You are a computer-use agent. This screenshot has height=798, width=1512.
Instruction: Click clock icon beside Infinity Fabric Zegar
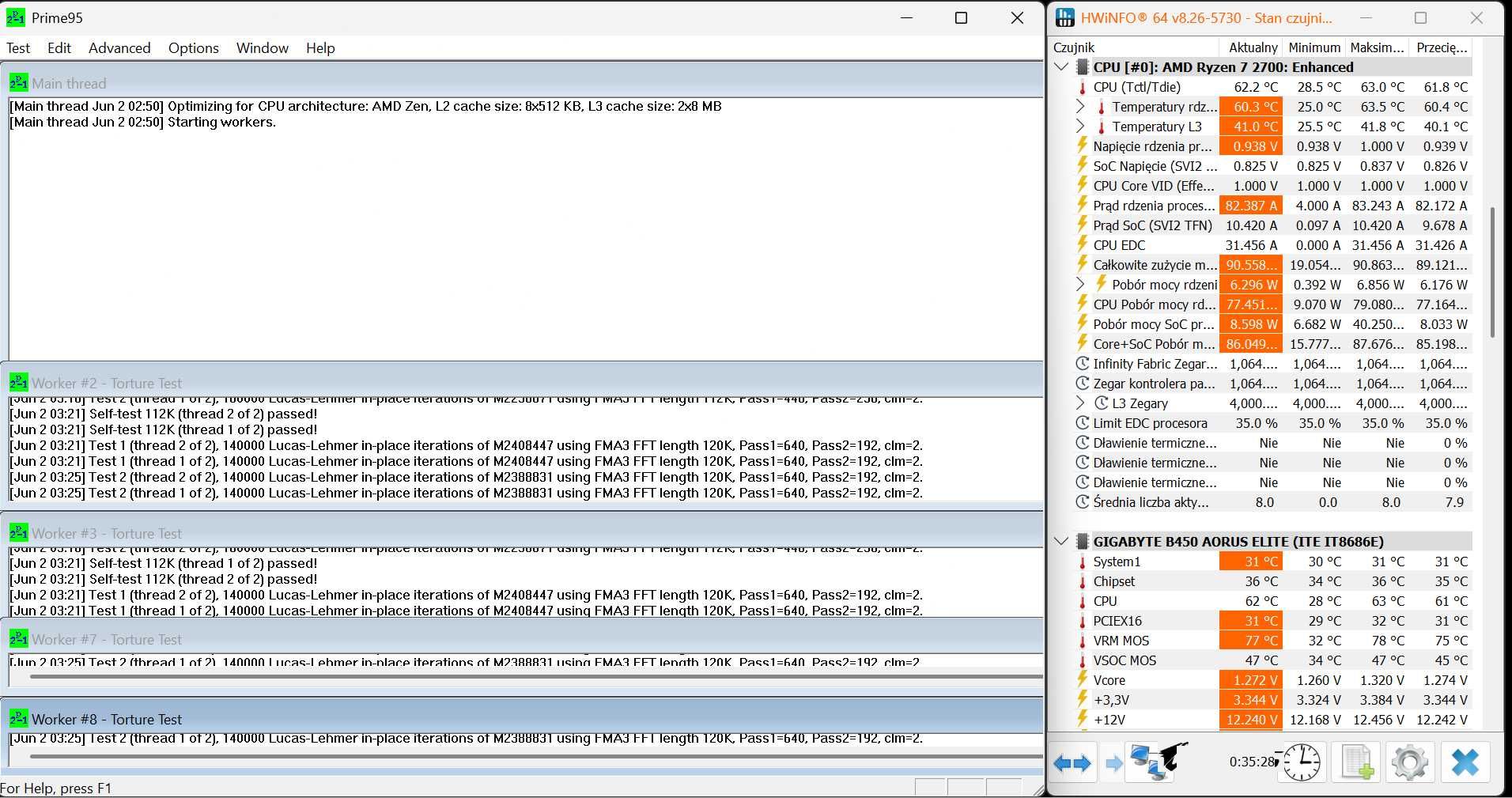[x=1083, y=364]
